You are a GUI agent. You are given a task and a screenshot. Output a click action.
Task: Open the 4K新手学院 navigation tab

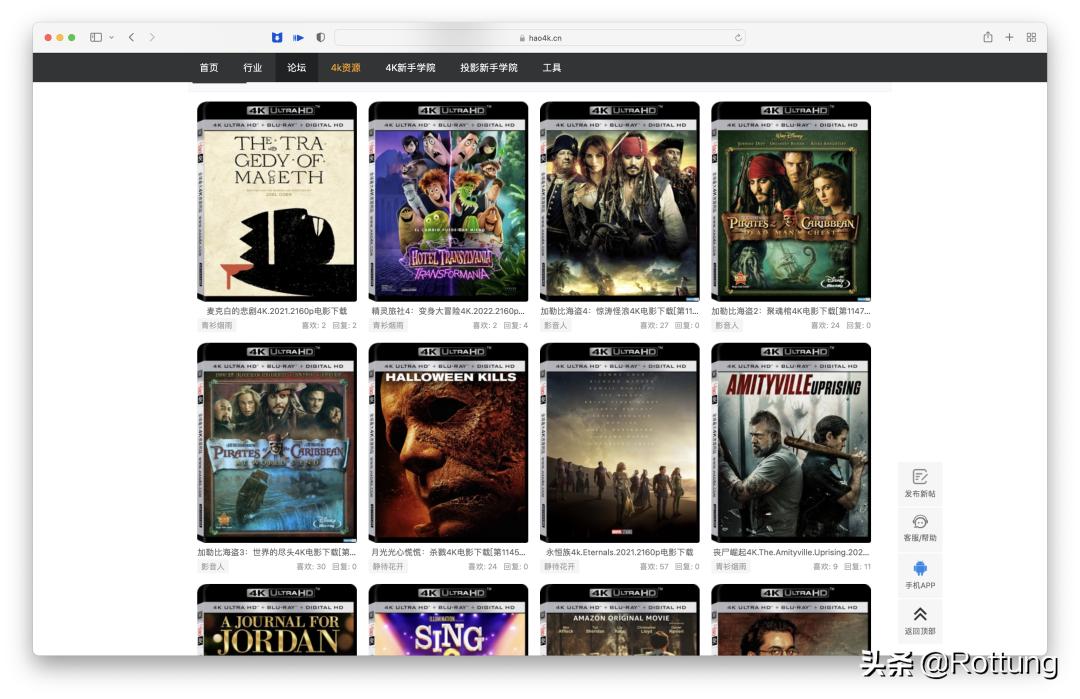pyautogui.click(x=411, y=67)
